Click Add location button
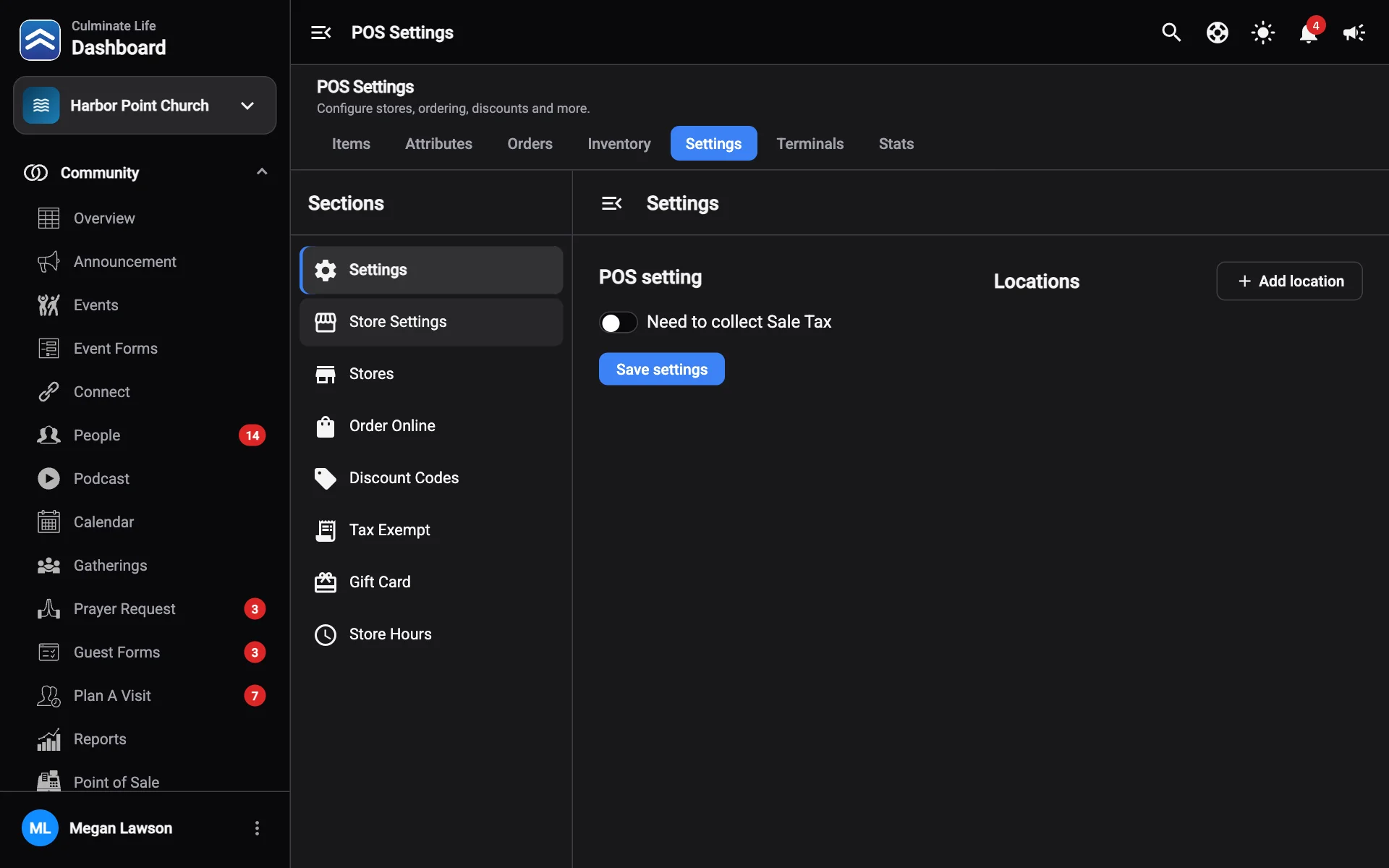 (1289, 281)
